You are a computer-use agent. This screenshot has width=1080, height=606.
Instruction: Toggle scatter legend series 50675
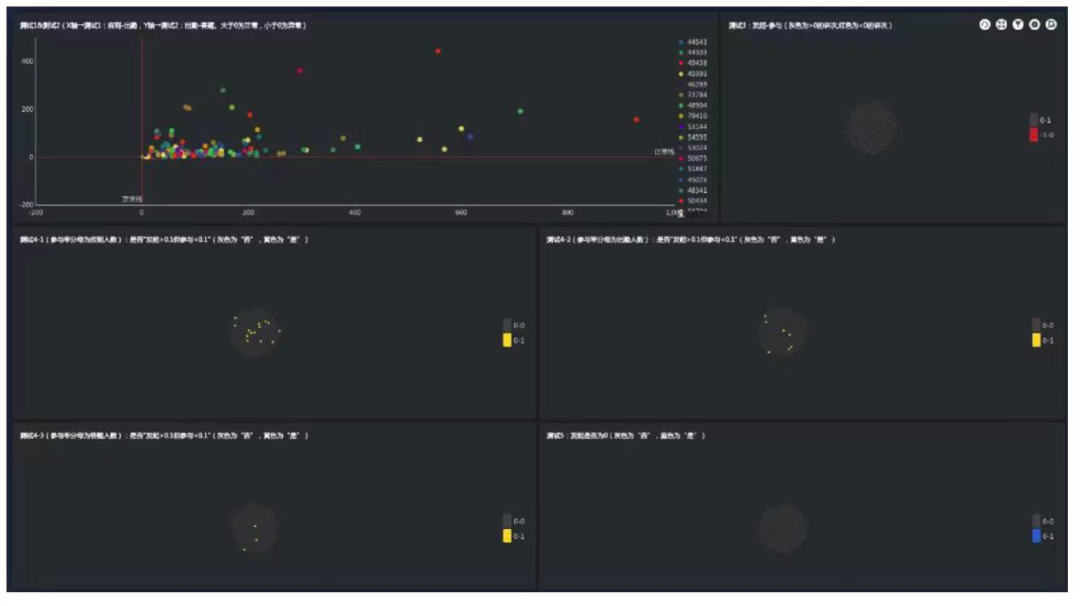(x=693, y=159)
